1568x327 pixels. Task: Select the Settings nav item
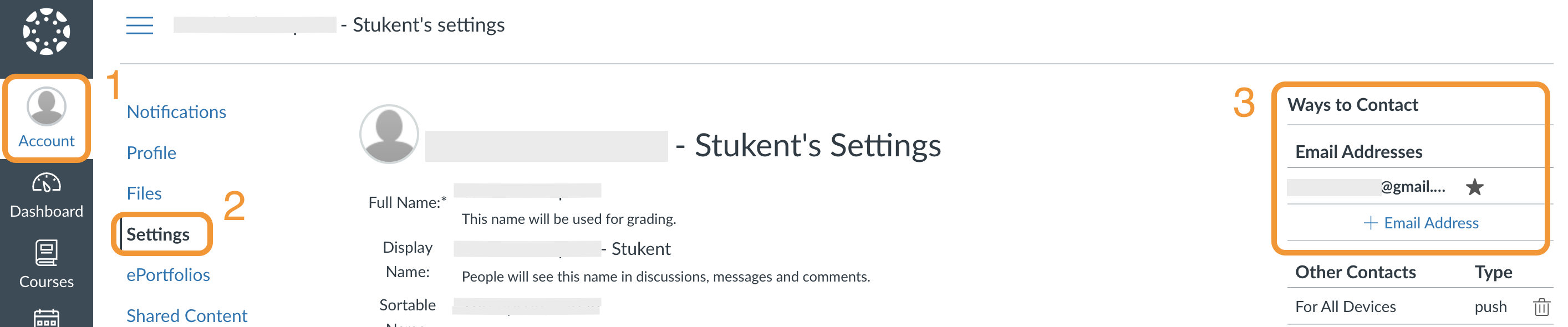(x=157, y=234)
